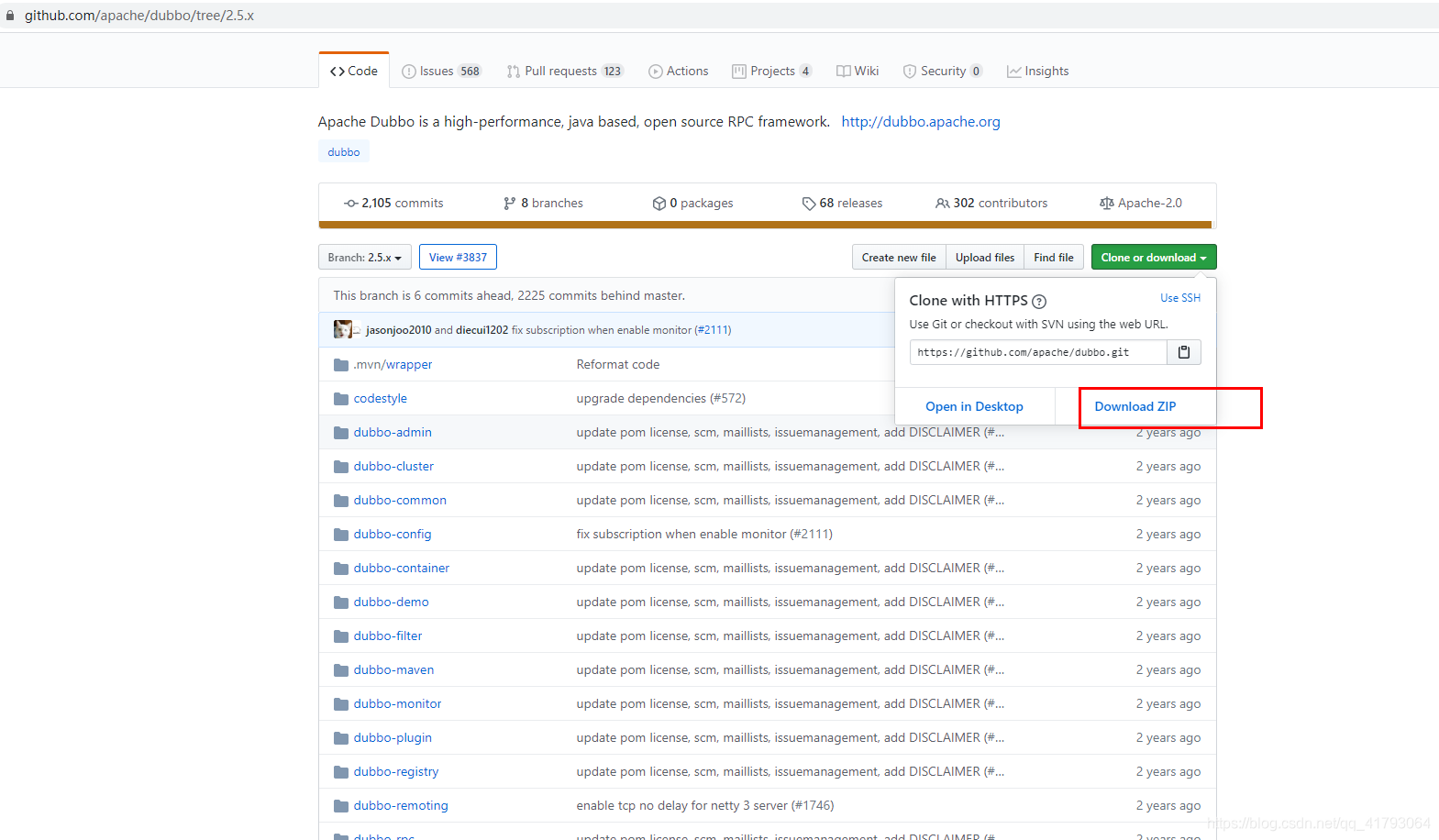Click folder icon beside dubbo-config
1439x840 pixels.
pos(341,535)
